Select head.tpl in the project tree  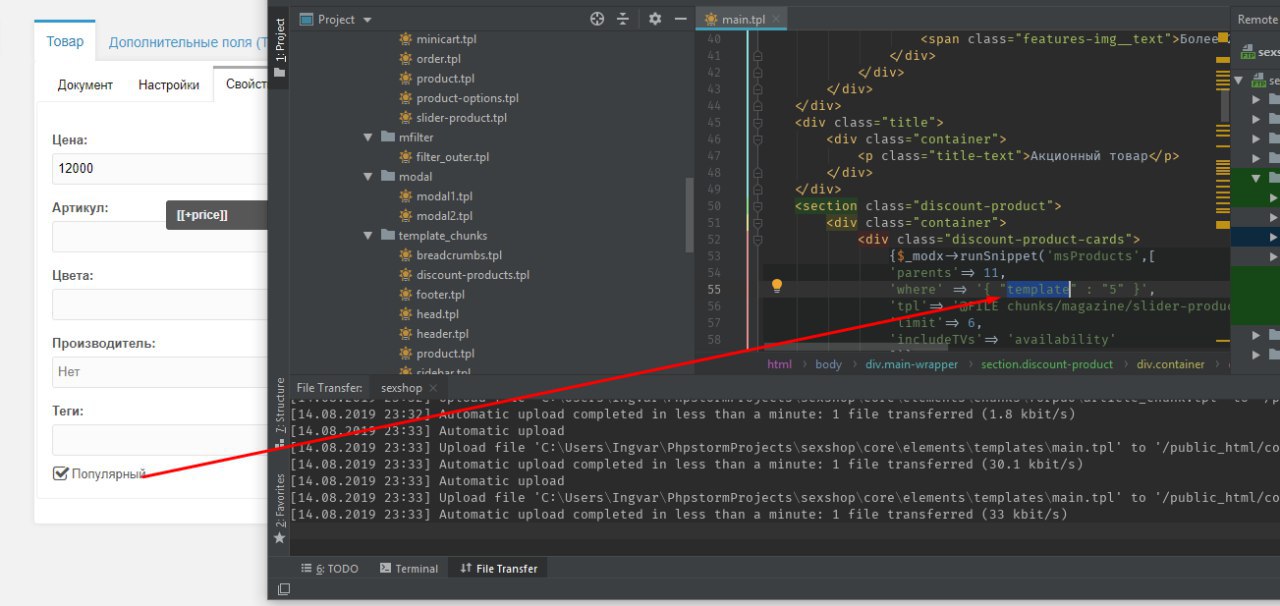click(x=437, y=314)
